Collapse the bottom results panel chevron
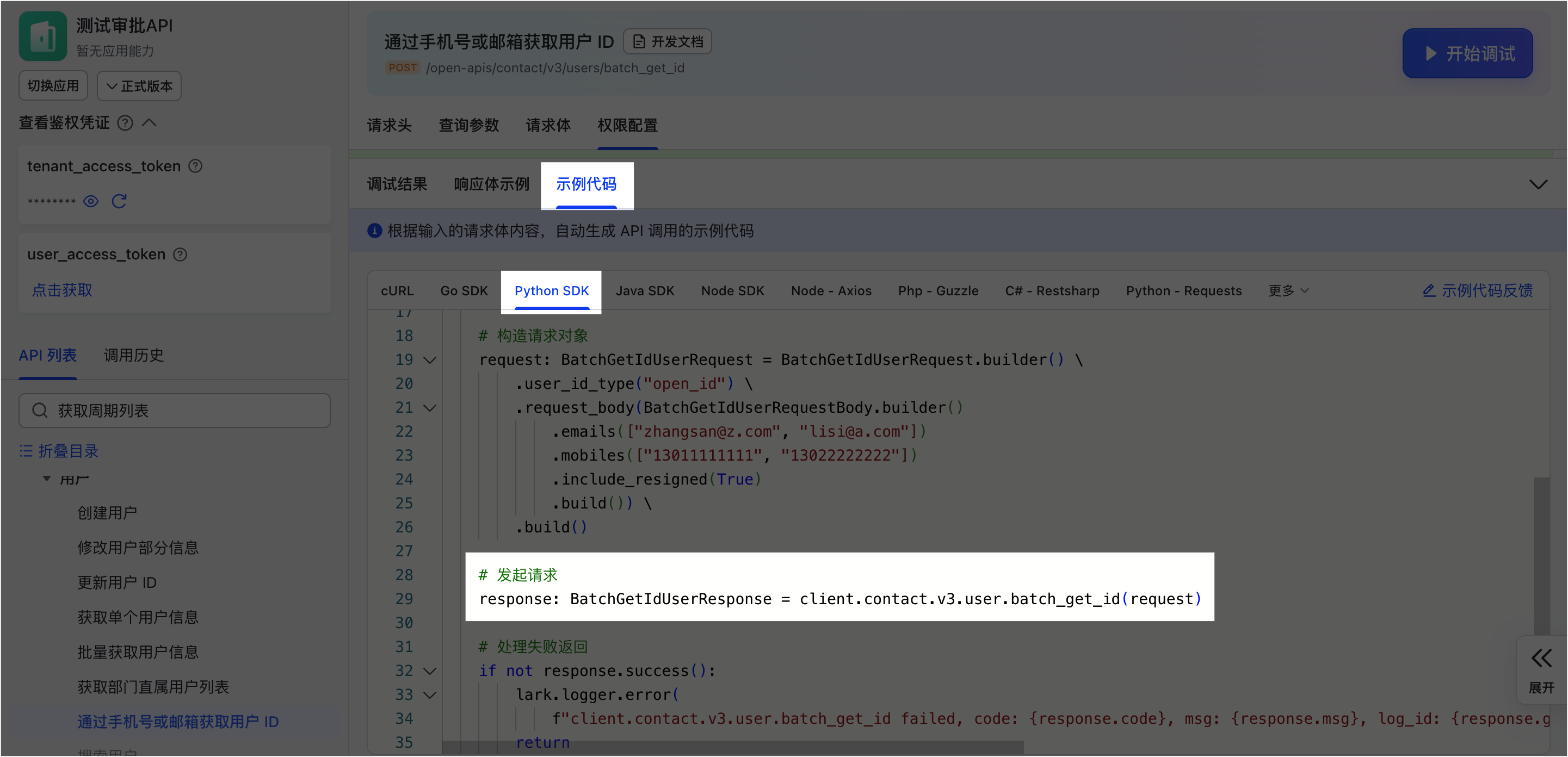Screen dimensions: 1568x757 [1538, 184]
